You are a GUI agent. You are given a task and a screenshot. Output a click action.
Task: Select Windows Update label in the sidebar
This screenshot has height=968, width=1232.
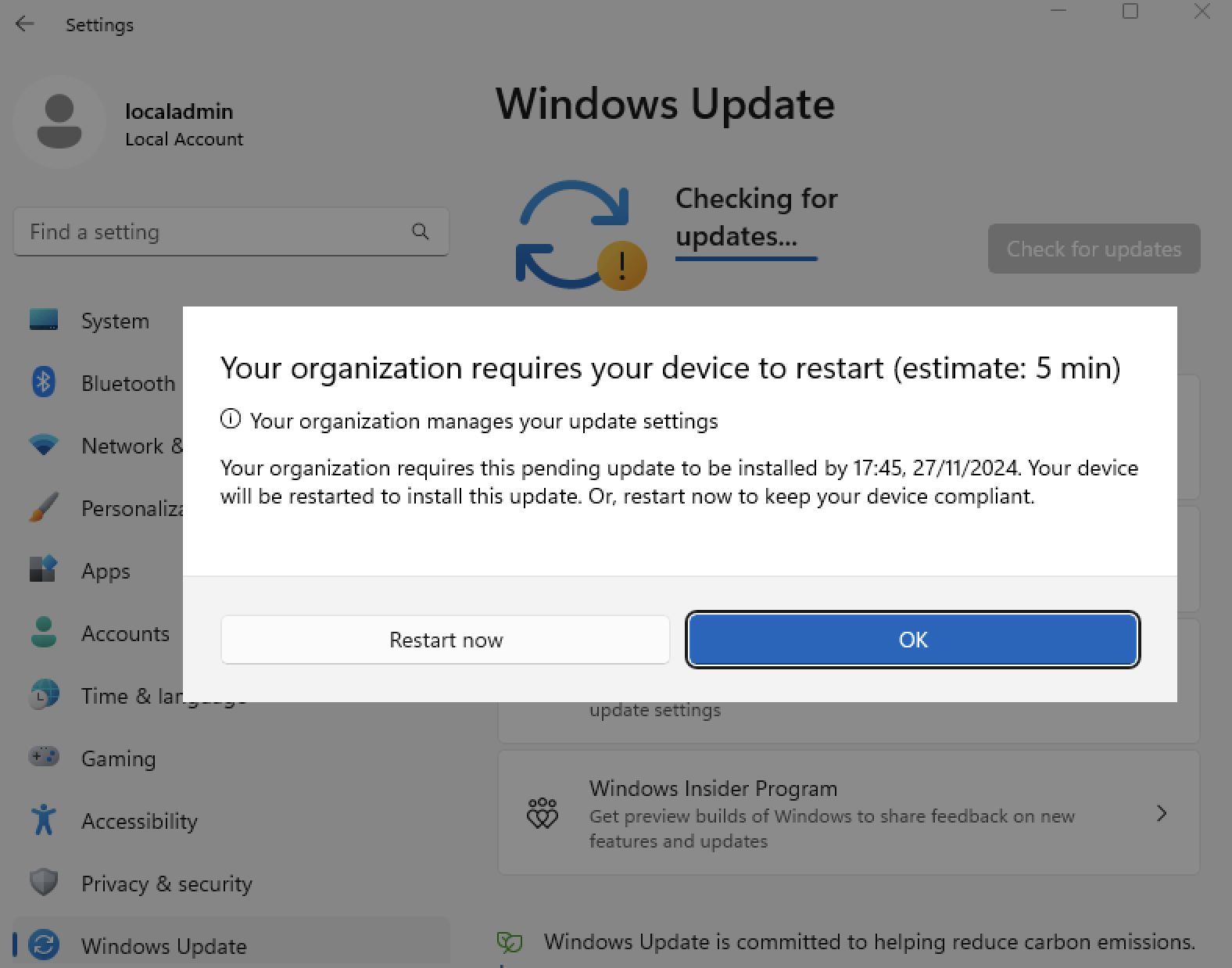pos(163,946)
